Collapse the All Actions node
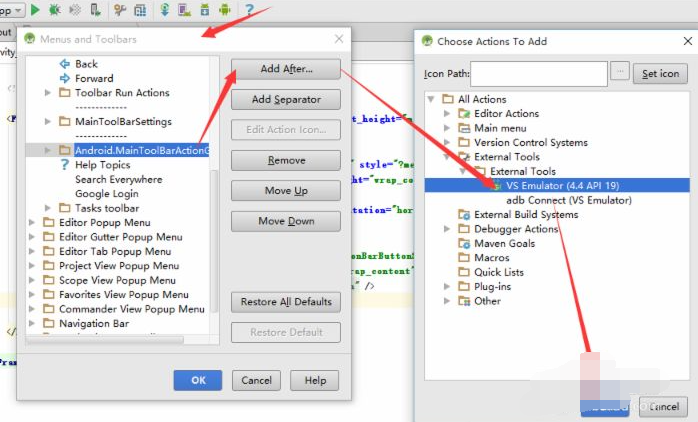 (431, 99)
